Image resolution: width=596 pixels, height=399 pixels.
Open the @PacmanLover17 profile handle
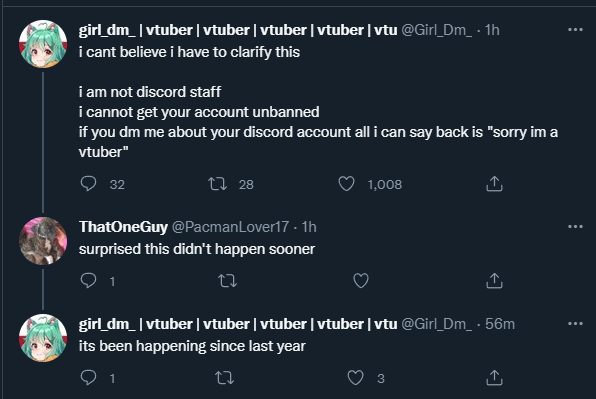click(x=230, y=227)
